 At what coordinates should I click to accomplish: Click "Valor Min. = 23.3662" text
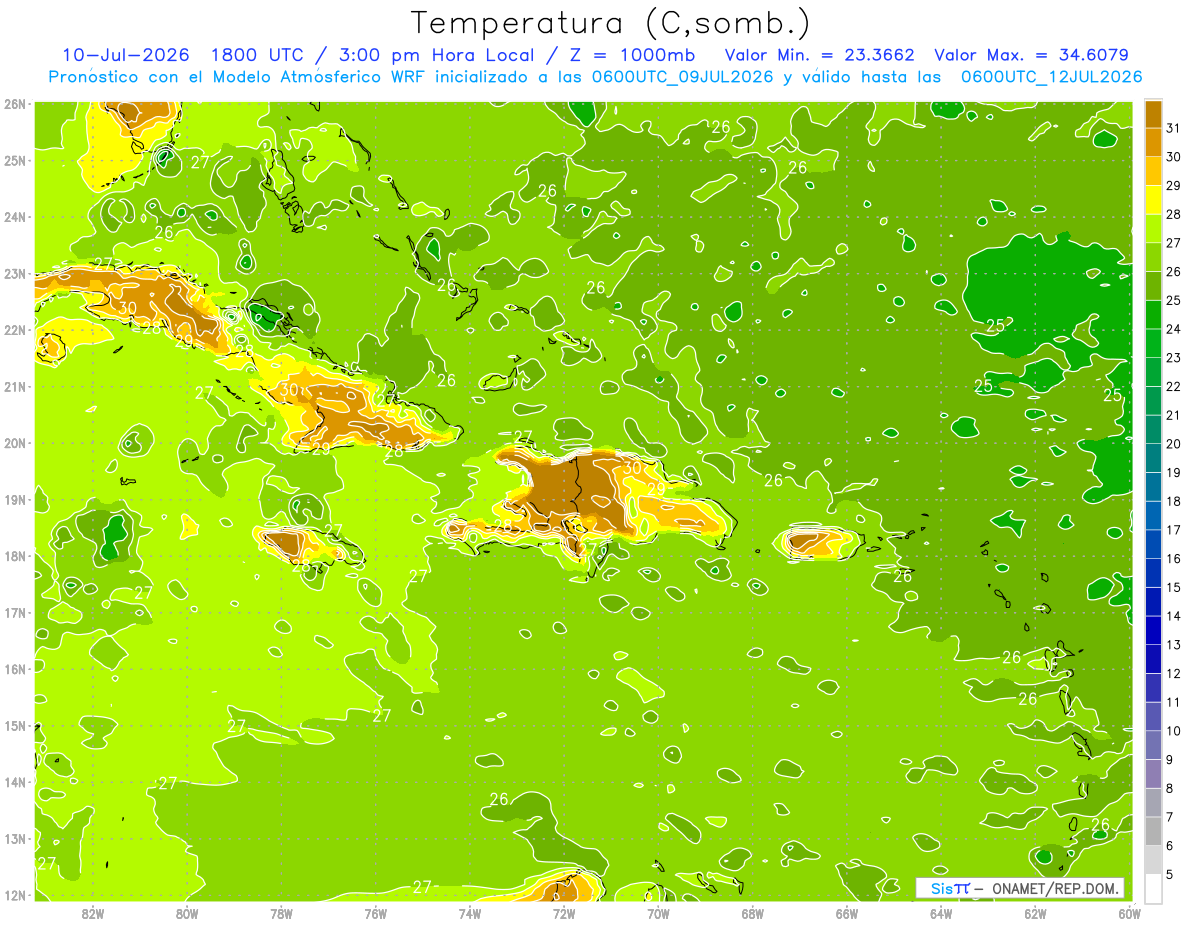(x=818, y=54)
